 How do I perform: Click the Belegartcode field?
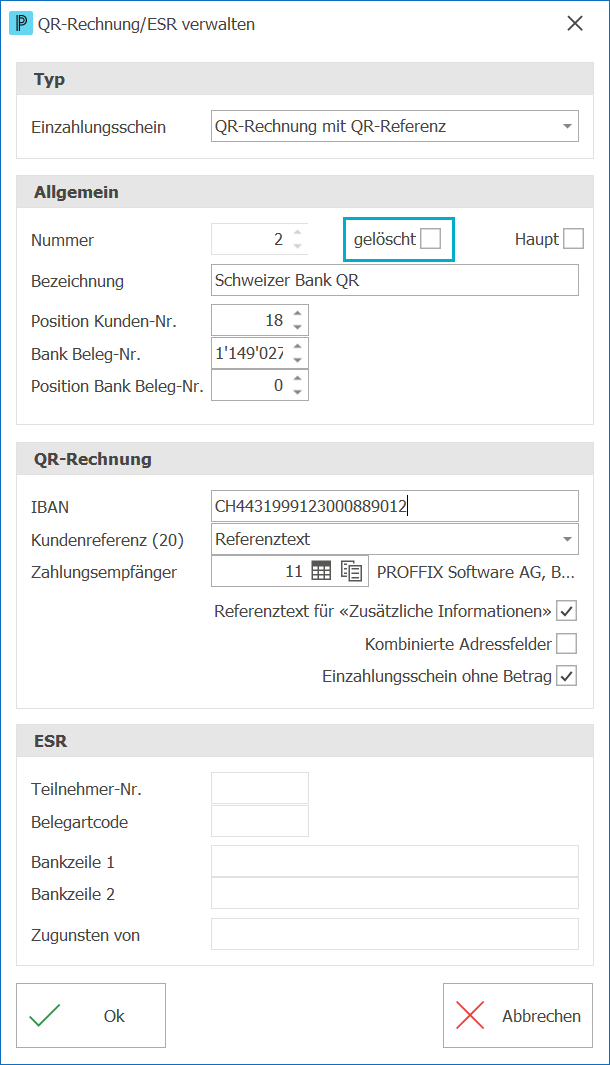[x=260, y=820]
